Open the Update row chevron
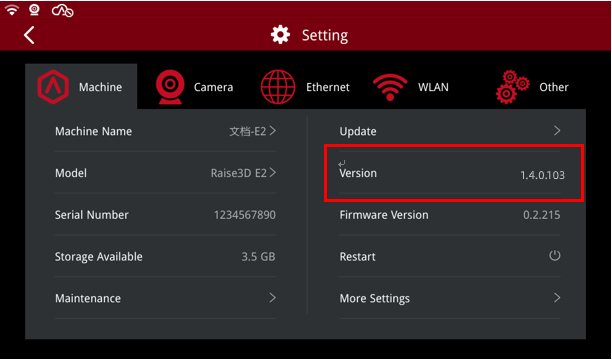The height and width of the screenshot is (360, 612). click(557, 130)
